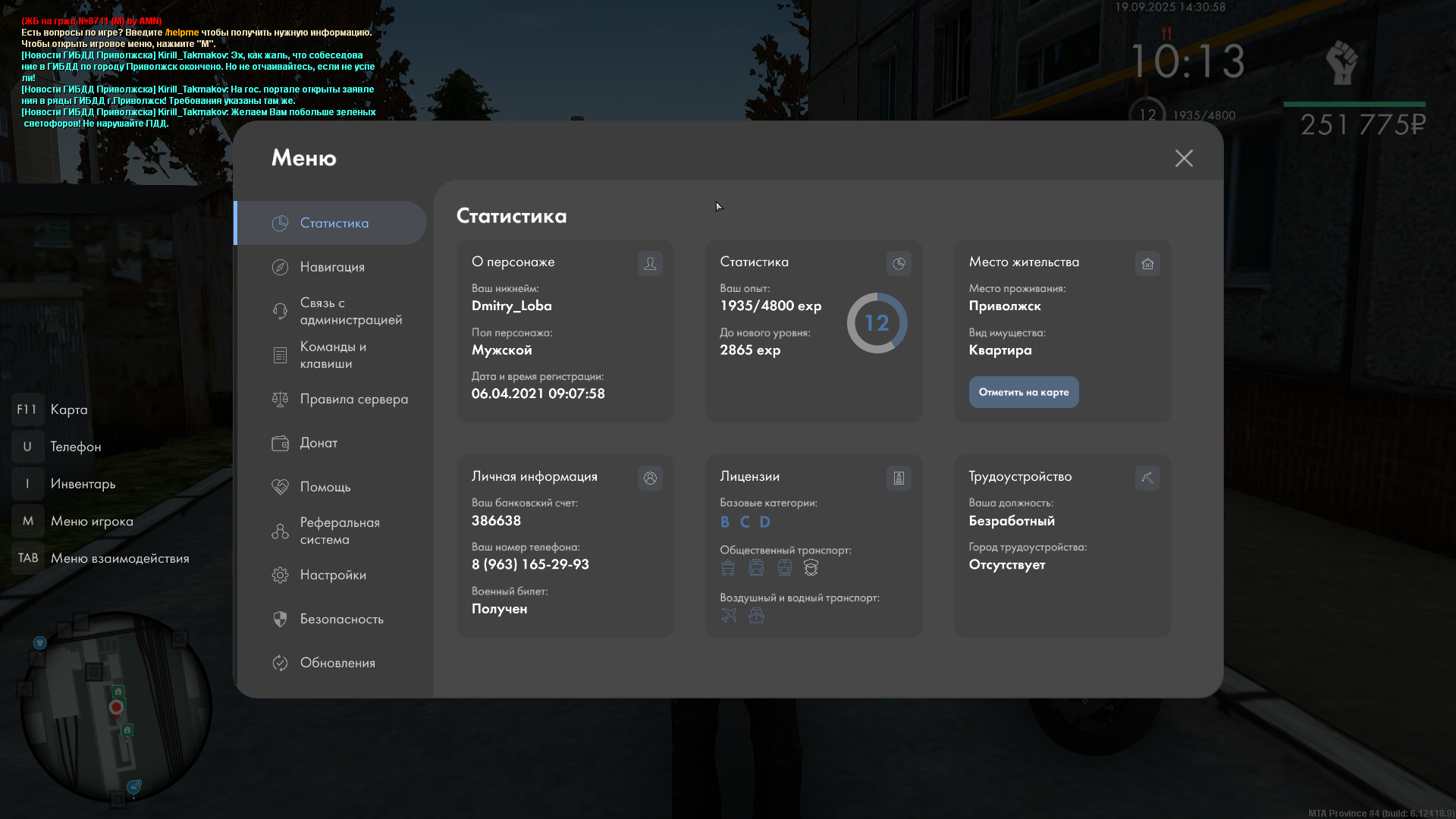Viewport: 1456px width, 819px height.
Task: Click the first bus transport license icon
Action: pyautogui.click(x=728, y=568)
